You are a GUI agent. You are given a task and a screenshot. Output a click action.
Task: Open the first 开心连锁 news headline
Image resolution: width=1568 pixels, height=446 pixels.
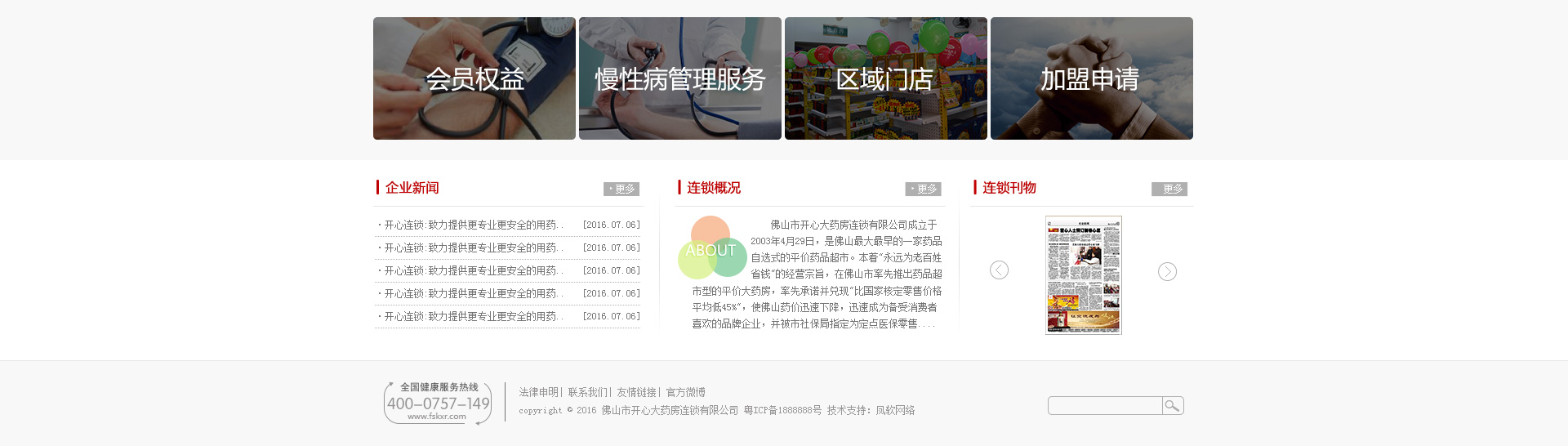pyautogui.click(x=470, y=225)
